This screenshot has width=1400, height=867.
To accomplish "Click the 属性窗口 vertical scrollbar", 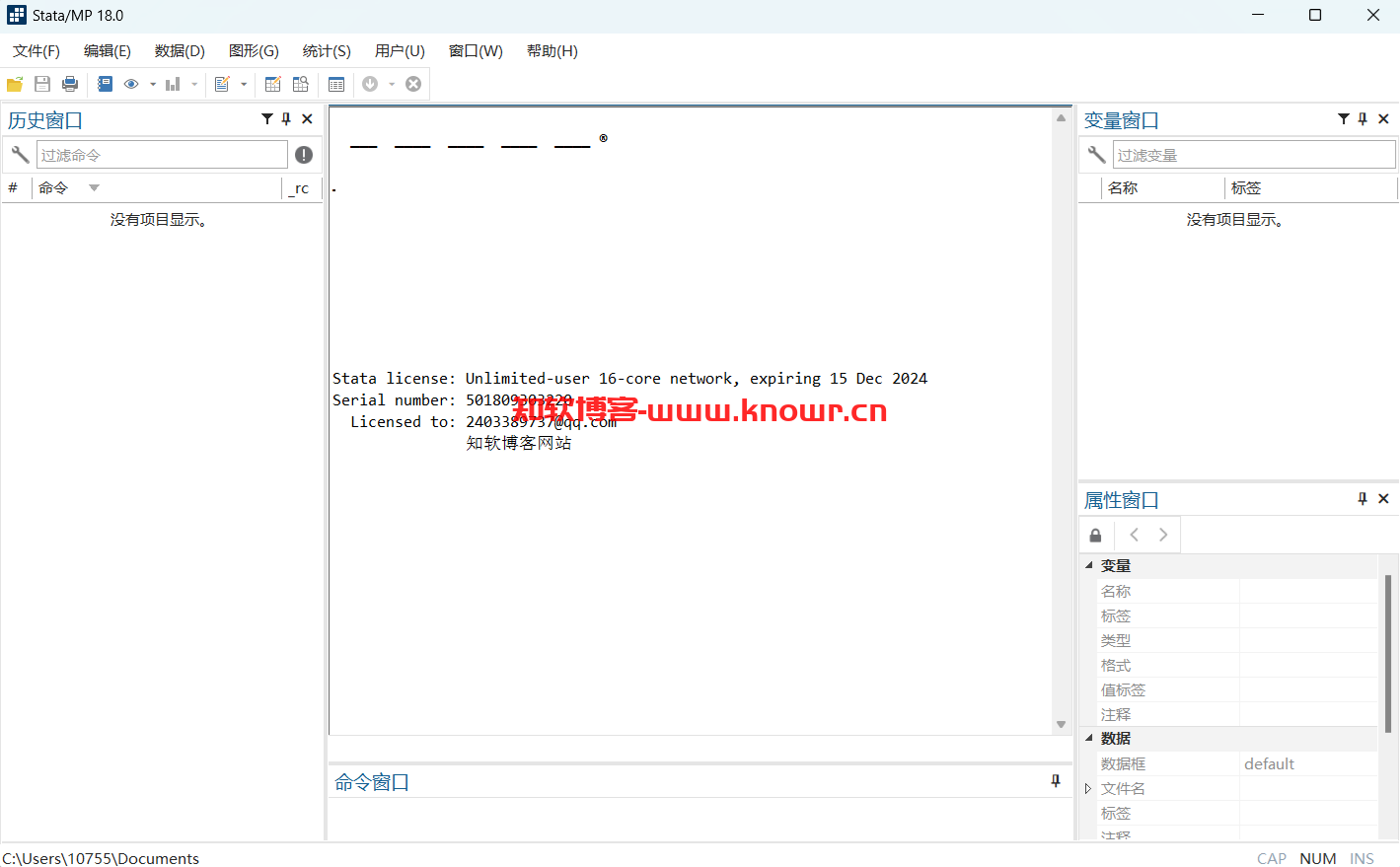I will (1387, 653).
